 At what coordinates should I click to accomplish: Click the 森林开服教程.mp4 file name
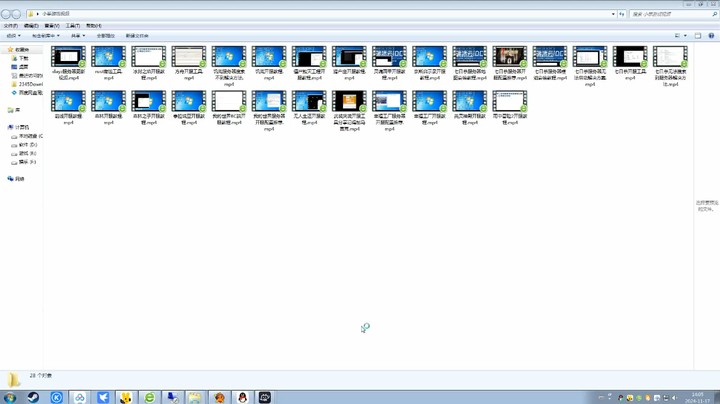(108, 119)
